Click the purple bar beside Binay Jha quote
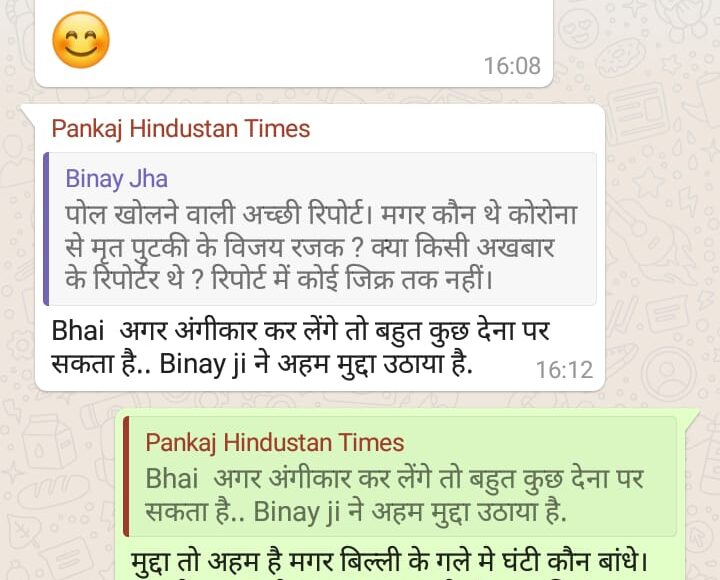720x580 pixels. pyautogui.click(x=46, y=229)
